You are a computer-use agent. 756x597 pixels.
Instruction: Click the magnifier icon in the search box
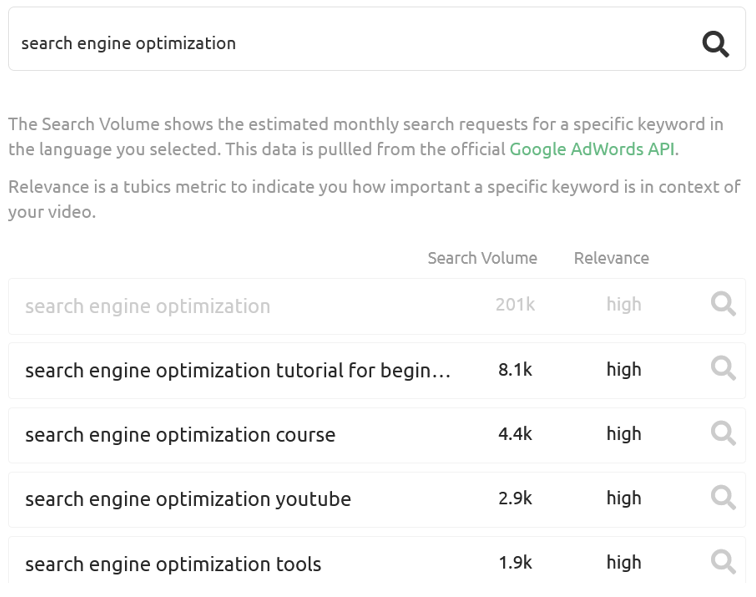coord(715,43)
